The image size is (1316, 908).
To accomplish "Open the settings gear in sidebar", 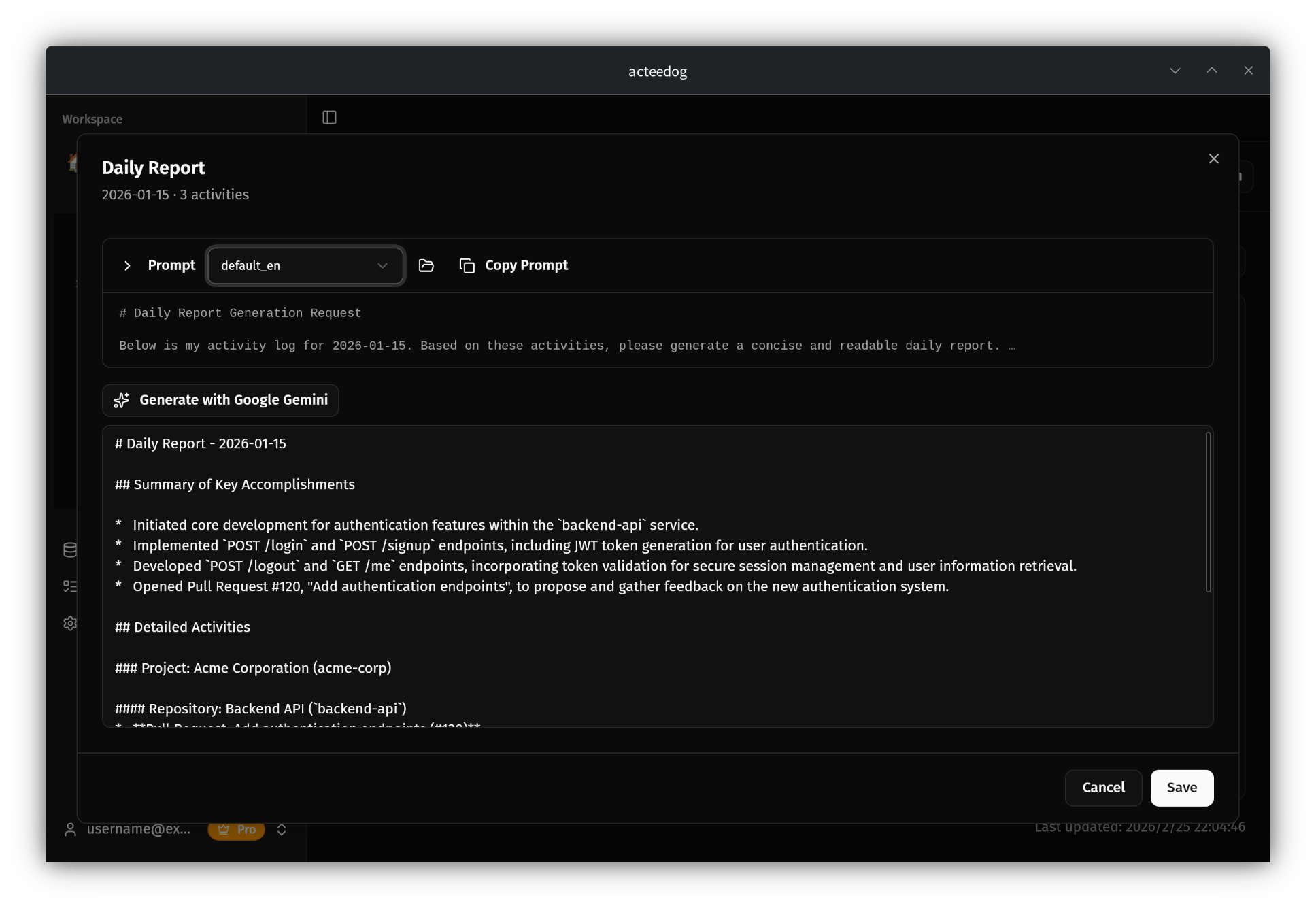I will [70, 623].
